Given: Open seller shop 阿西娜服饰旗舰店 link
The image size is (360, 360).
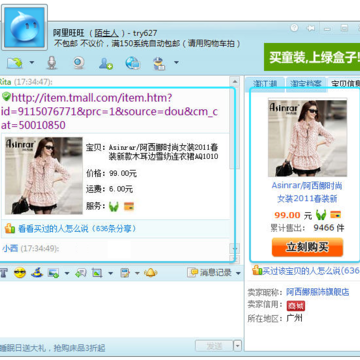Looking at the screenshot, I should 318,292.
